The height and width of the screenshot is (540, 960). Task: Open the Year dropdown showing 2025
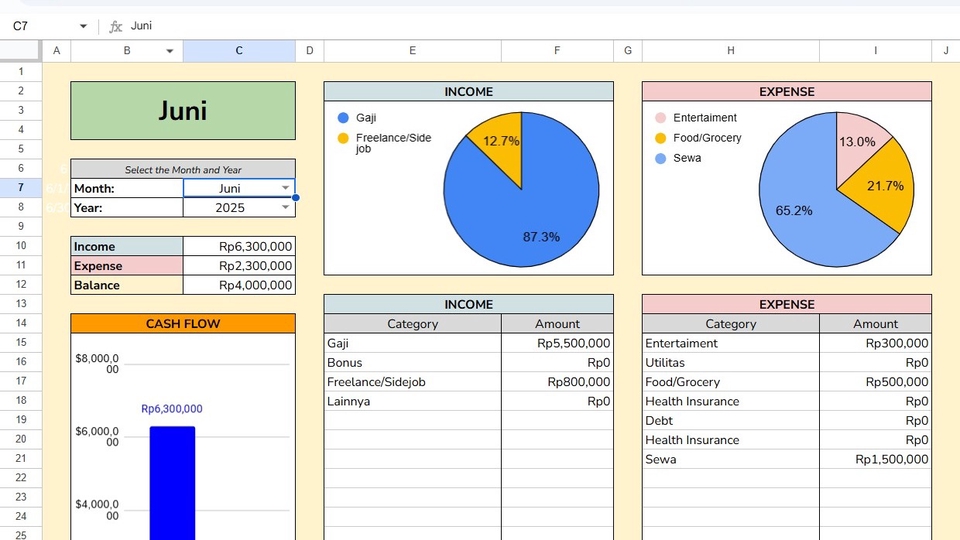point(285,208)
